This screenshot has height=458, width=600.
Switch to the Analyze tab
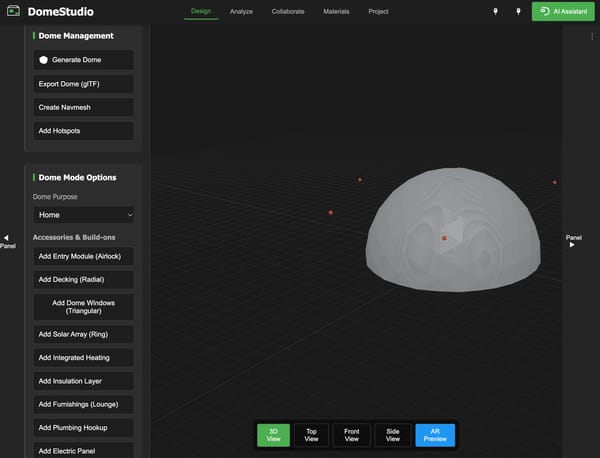coord(241,11)
